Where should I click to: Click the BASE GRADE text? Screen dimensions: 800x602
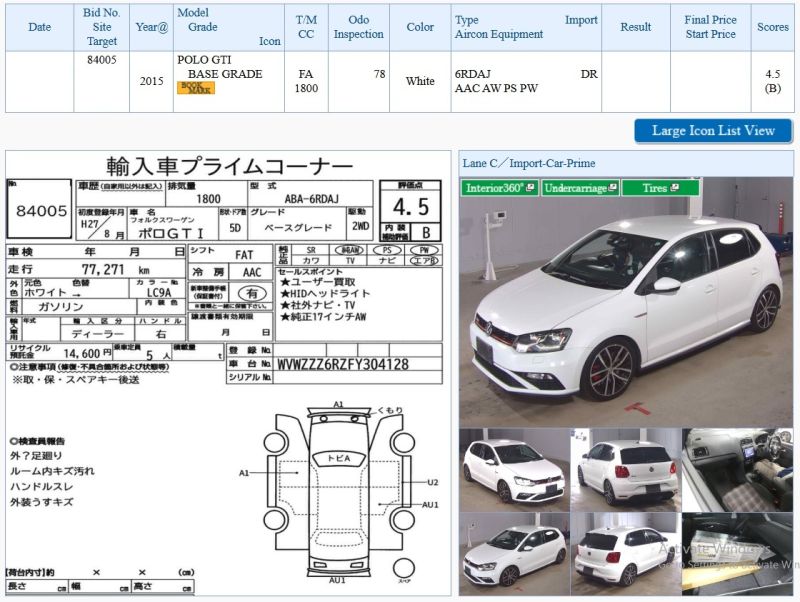click(x=225, y=74)
